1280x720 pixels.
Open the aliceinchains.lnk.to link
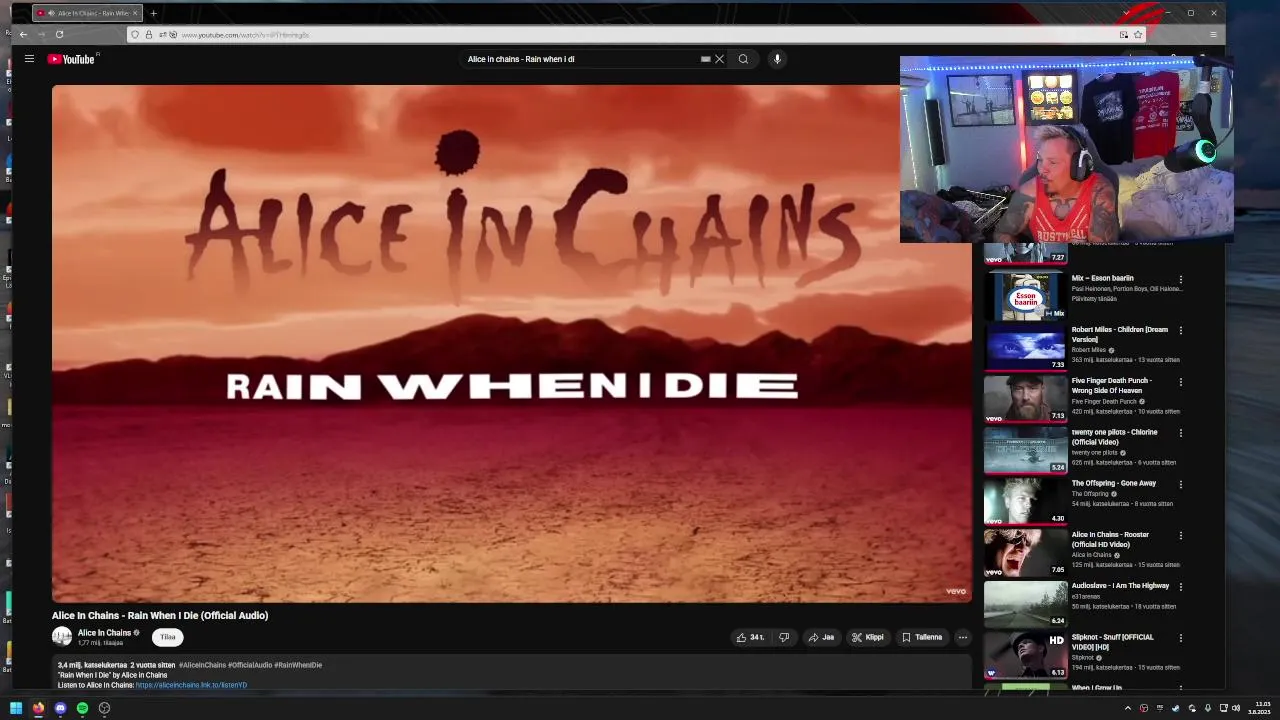(191, 685)
